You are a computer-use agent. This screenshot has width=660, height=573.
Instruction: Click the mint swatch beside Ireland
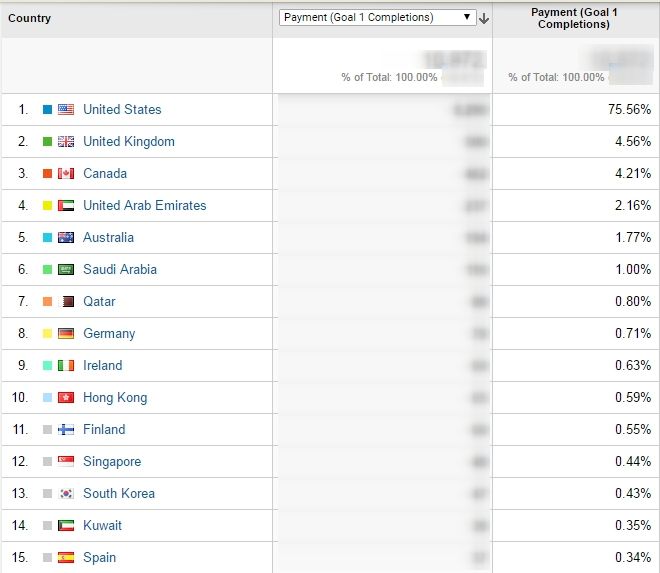48,365
